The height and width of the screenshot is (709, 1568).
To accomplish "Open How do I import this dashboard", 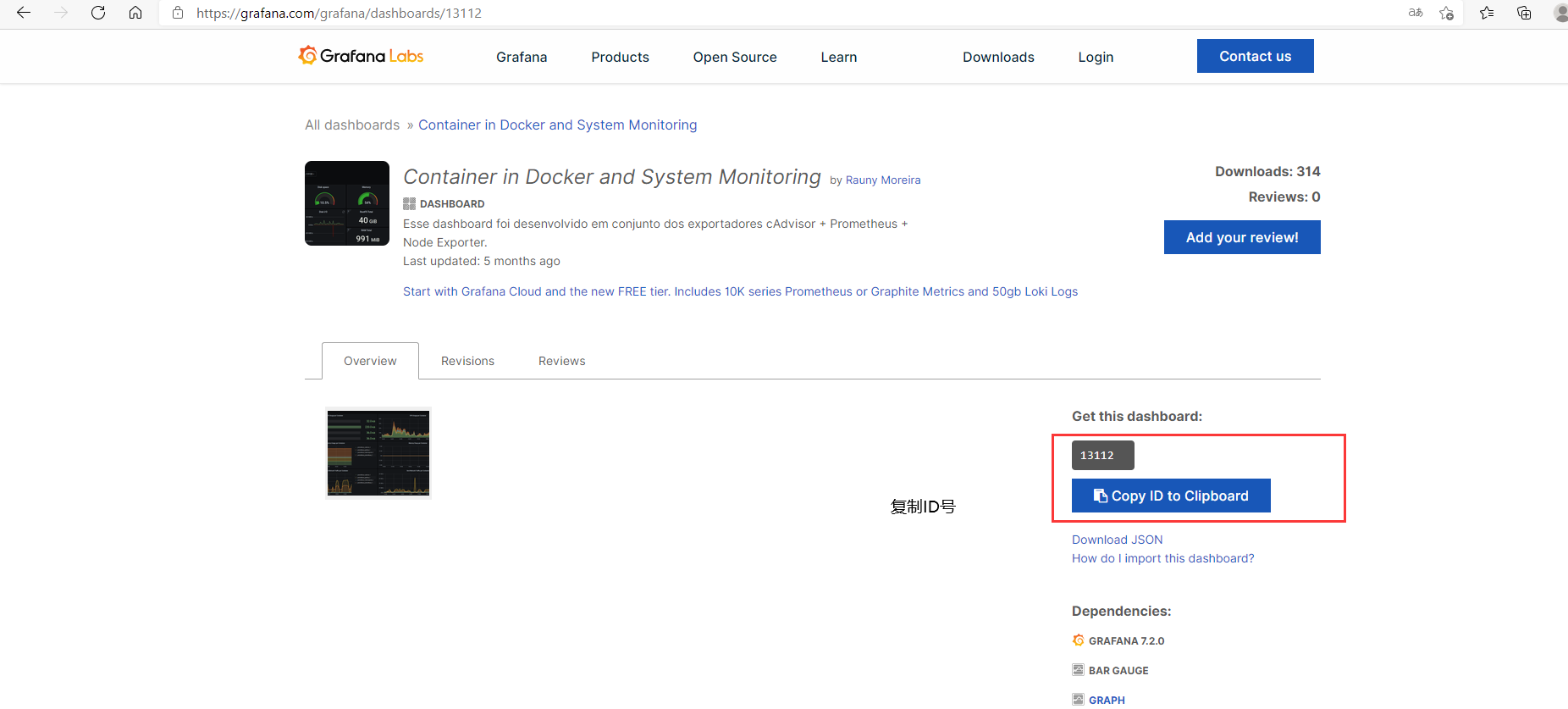I will (x=1163, y=558).
